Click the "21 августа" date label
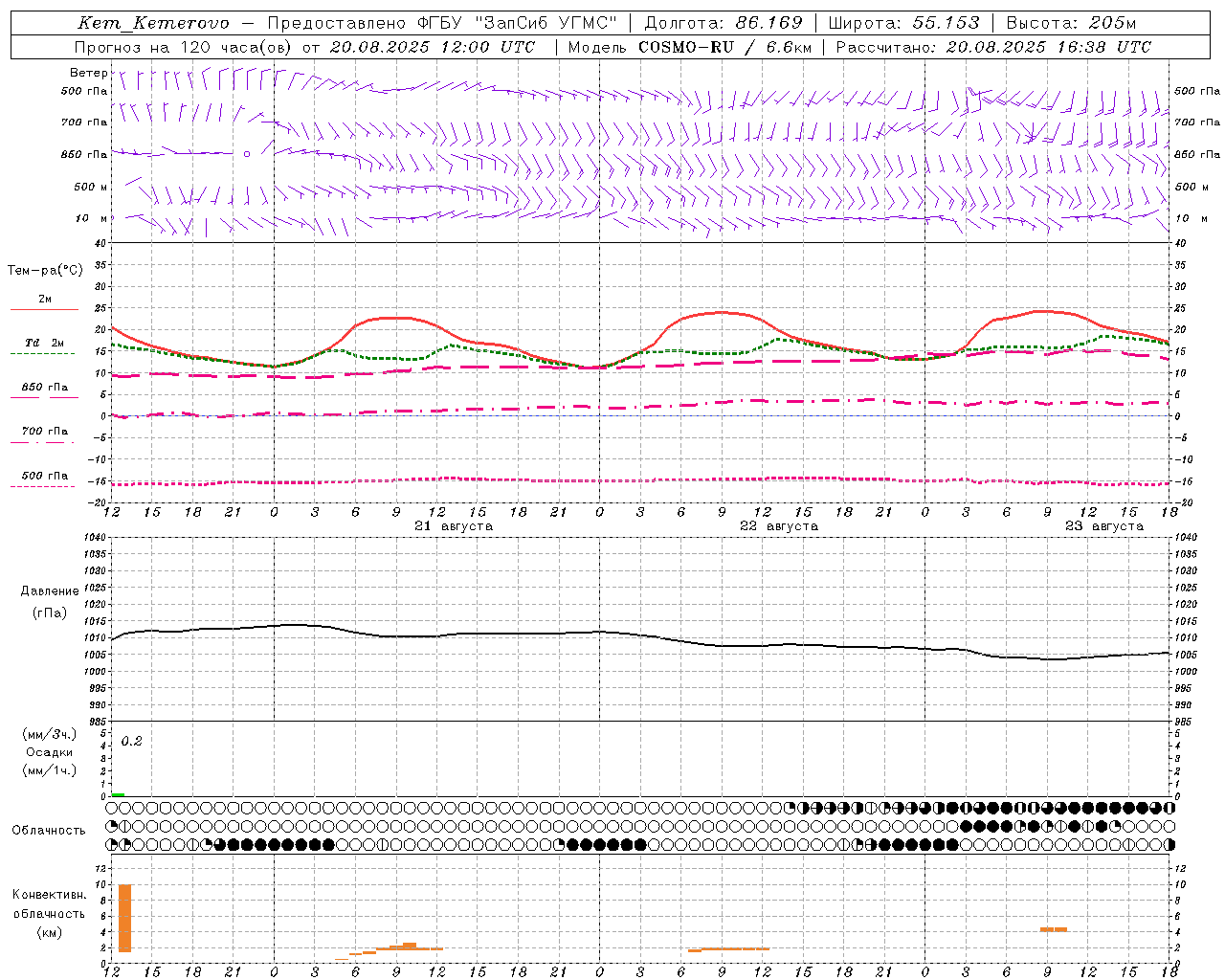Screen dimensions: 1225x980 pyautogui.click(x=454, y=526)
